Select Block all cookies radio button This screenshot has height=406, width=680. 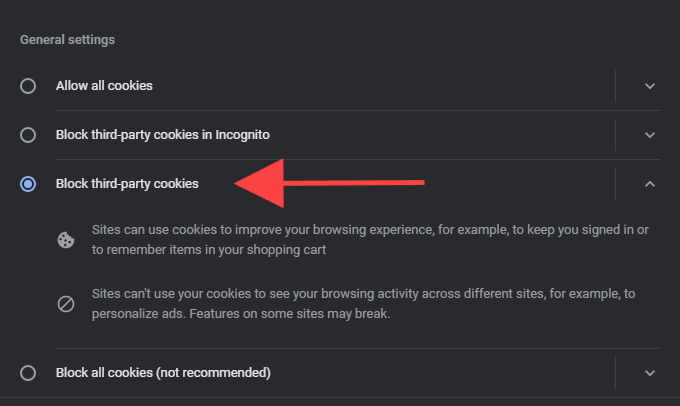point(28,373)
